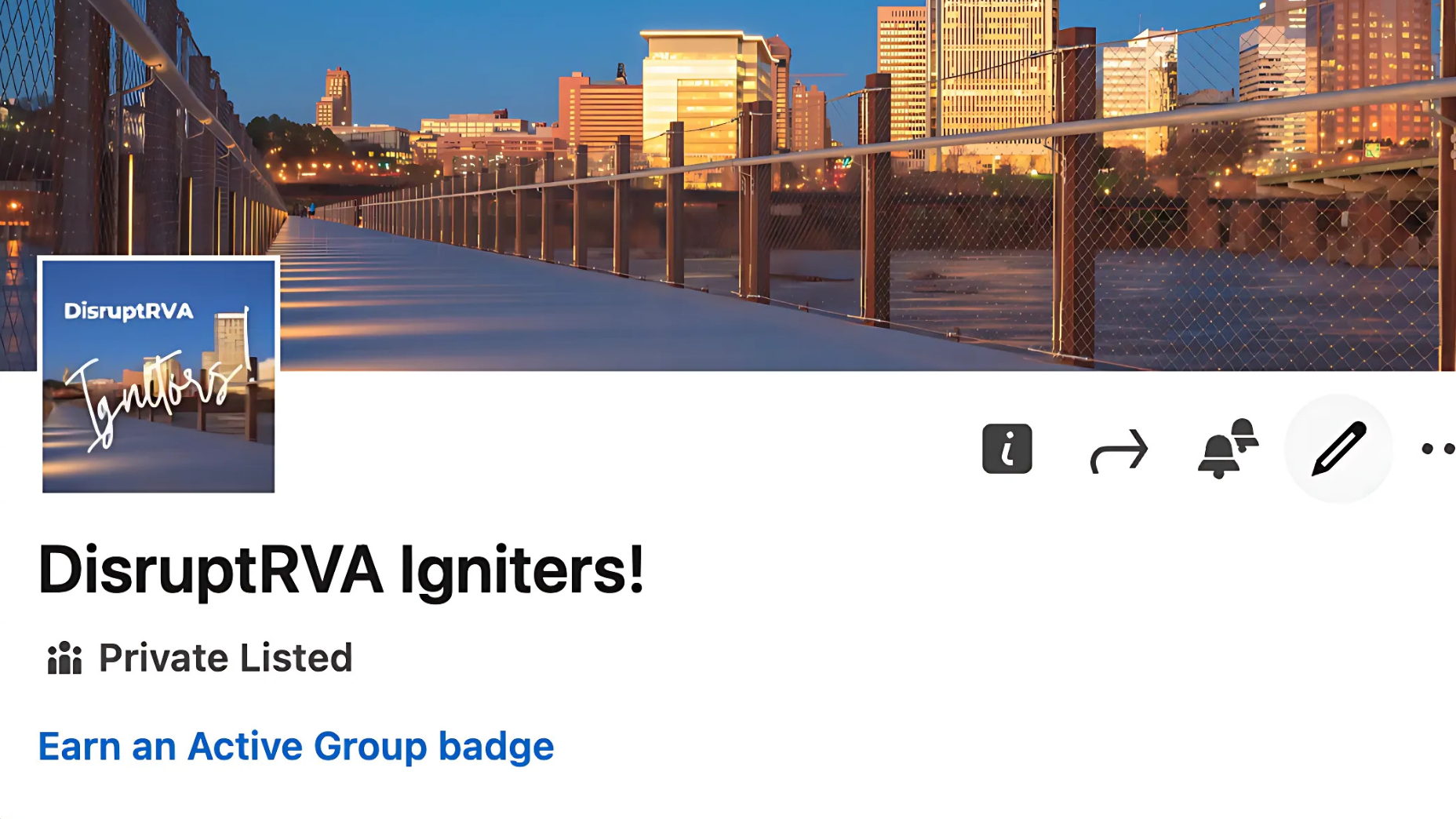The height and width of the screenshot is (819, 1456).
Task: Click the Private Listed label text
Action: click(225, 657)
